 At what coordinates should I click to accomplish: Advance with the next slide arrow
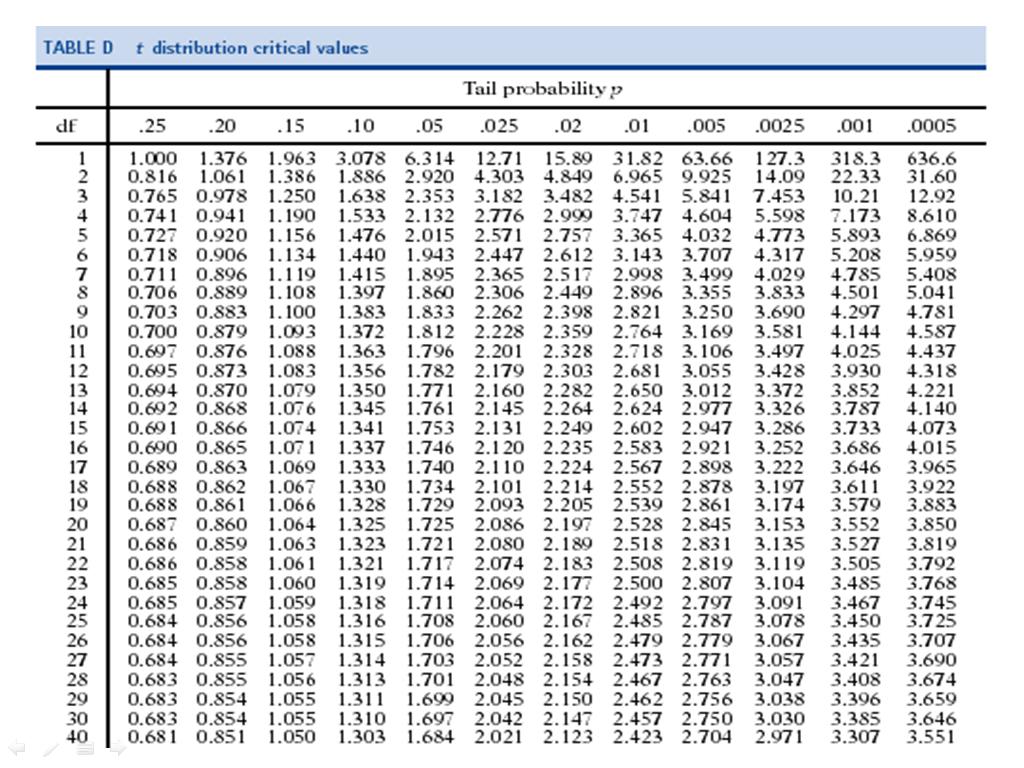pos(117,748)
